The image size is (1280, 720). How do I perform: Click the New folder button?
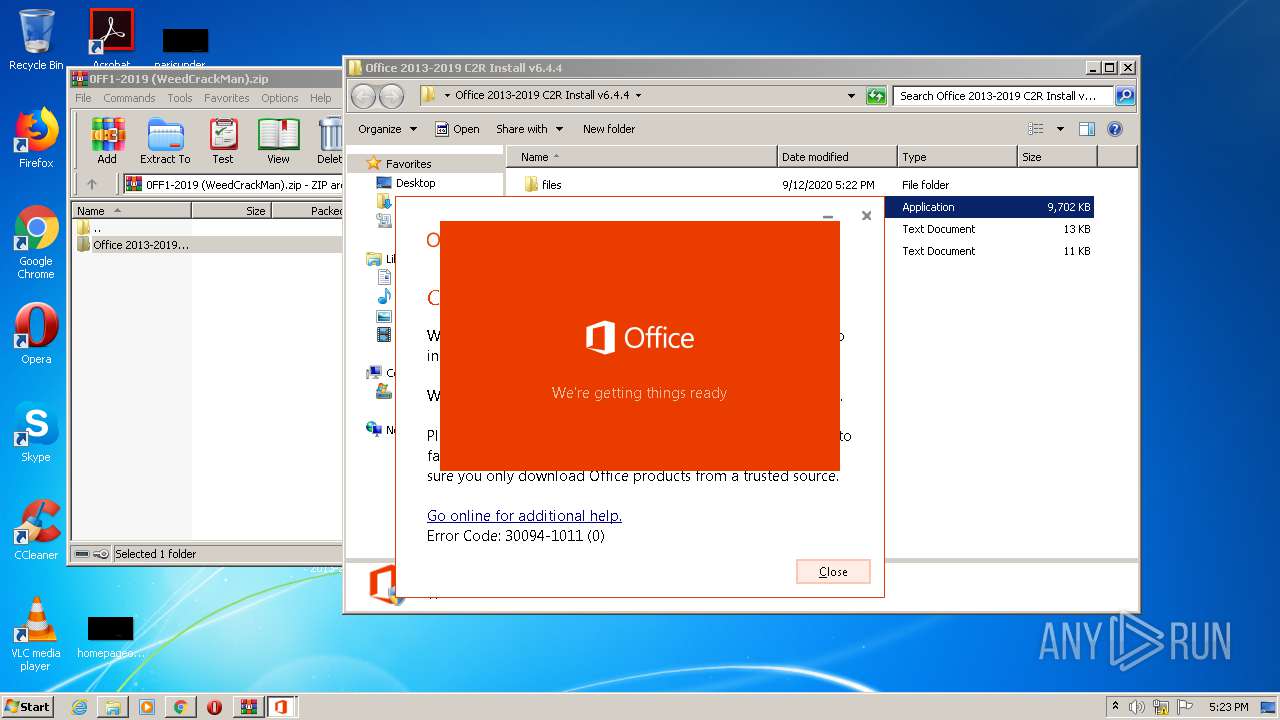609,129
